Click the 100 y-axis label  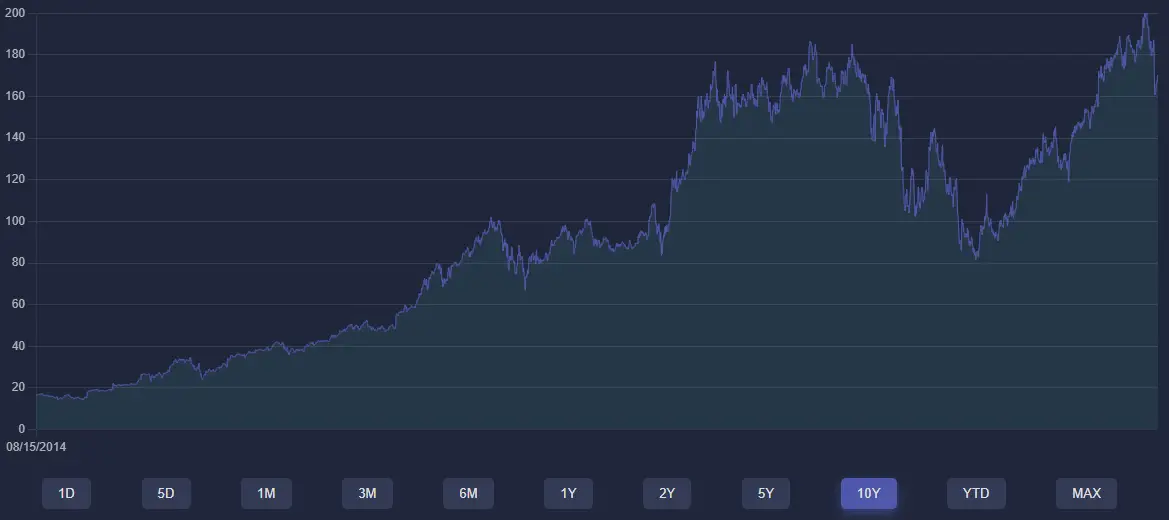(15, 222)
